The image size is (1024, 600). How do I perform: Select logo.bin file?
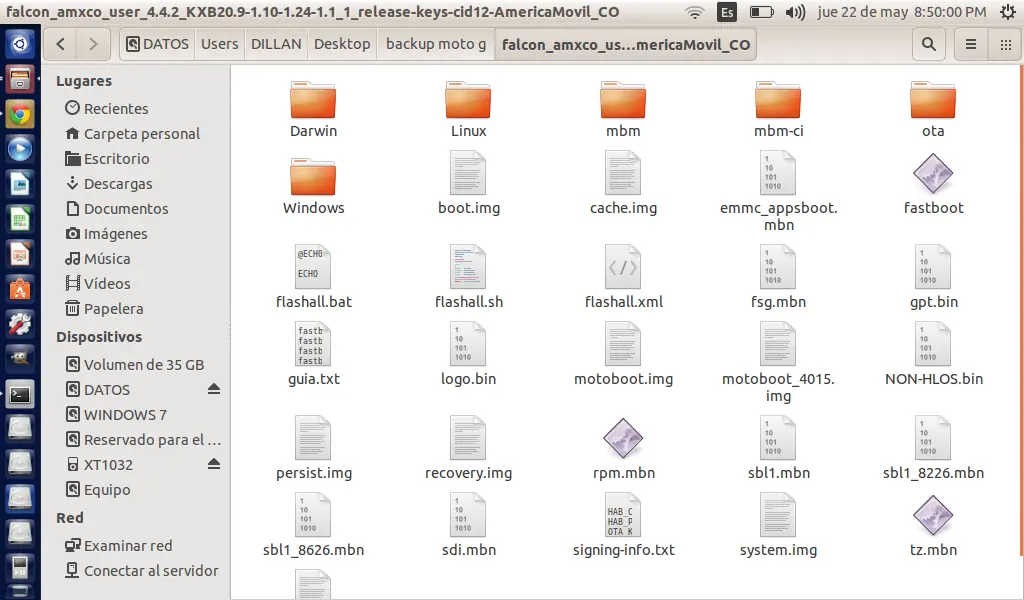pos(468,355)
